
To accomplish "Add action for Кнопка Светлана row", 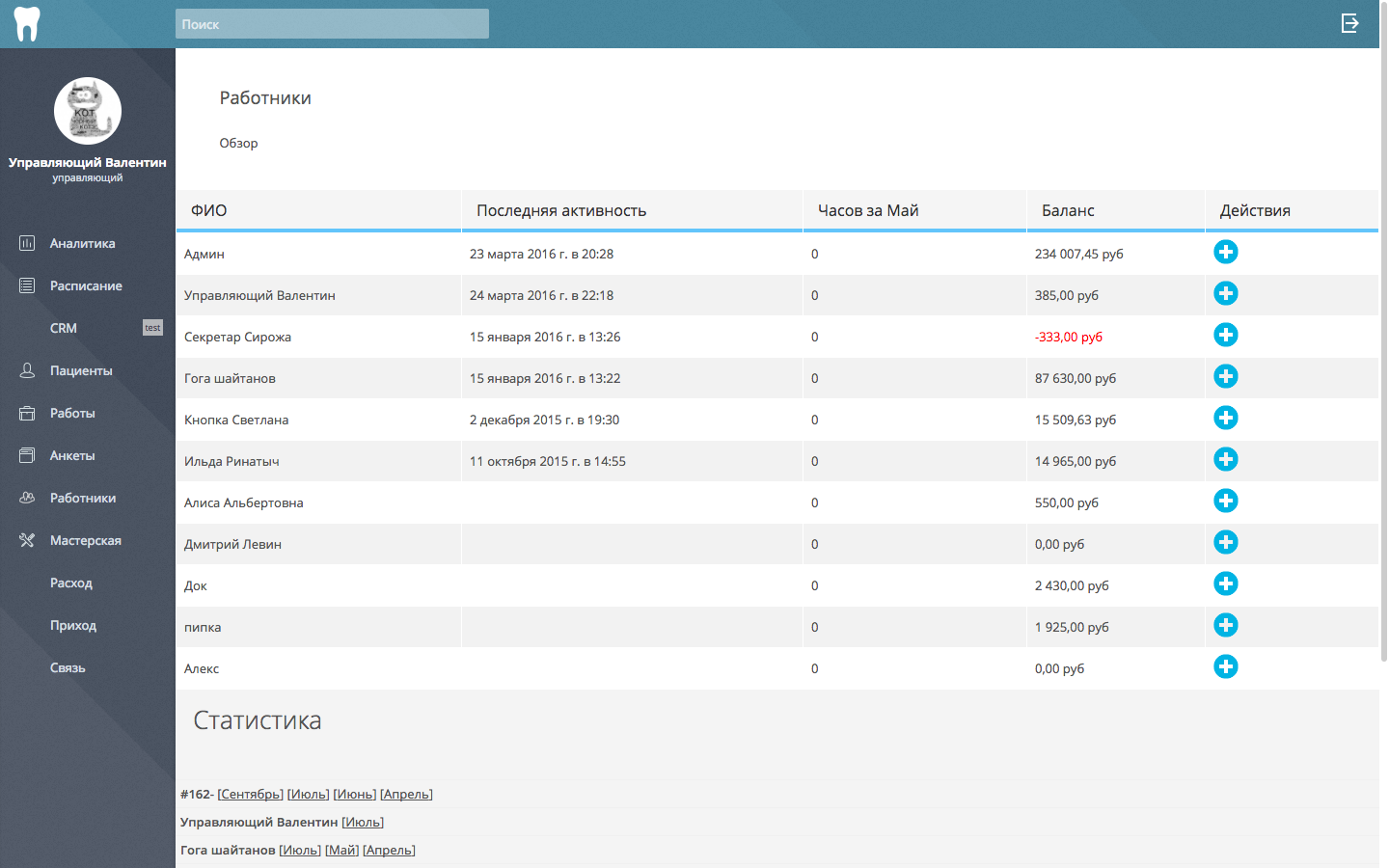I will [x=1225, y=419].
